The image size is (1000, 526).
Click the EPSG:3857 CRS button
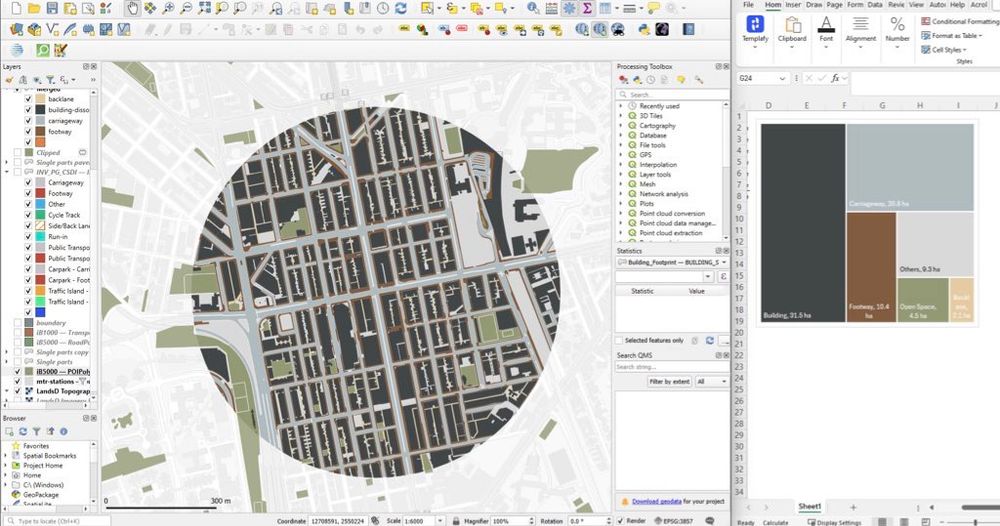point(675,521)
